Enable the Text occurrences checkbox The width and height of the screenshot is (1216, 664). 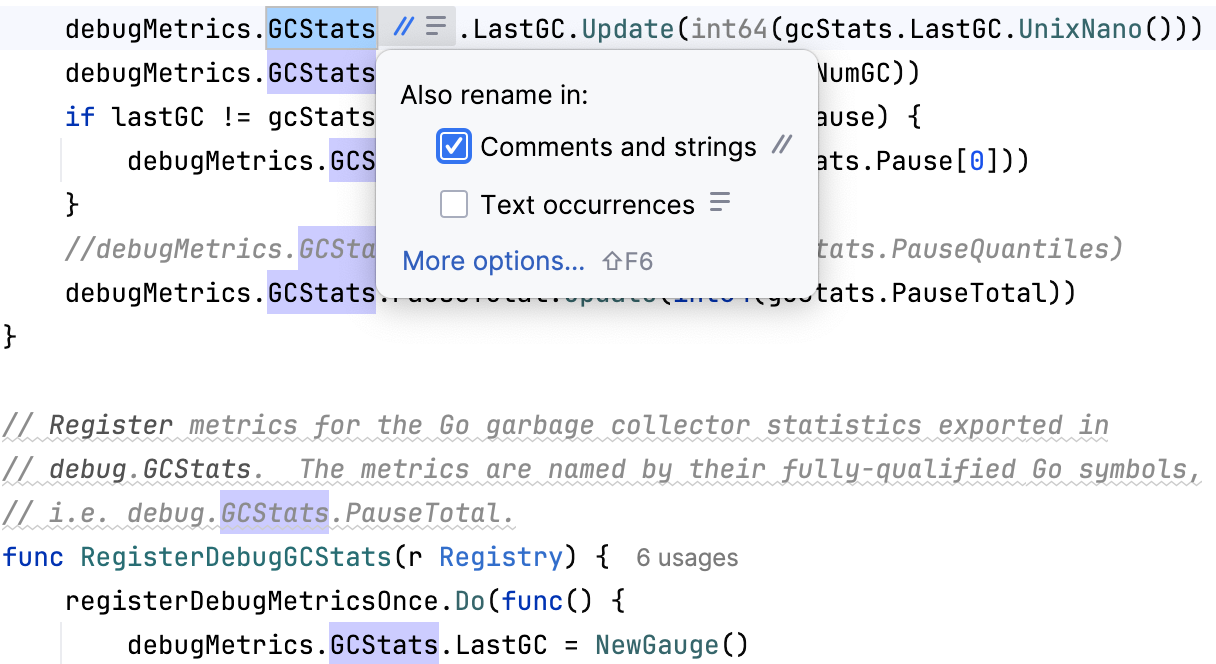[454, 205]
